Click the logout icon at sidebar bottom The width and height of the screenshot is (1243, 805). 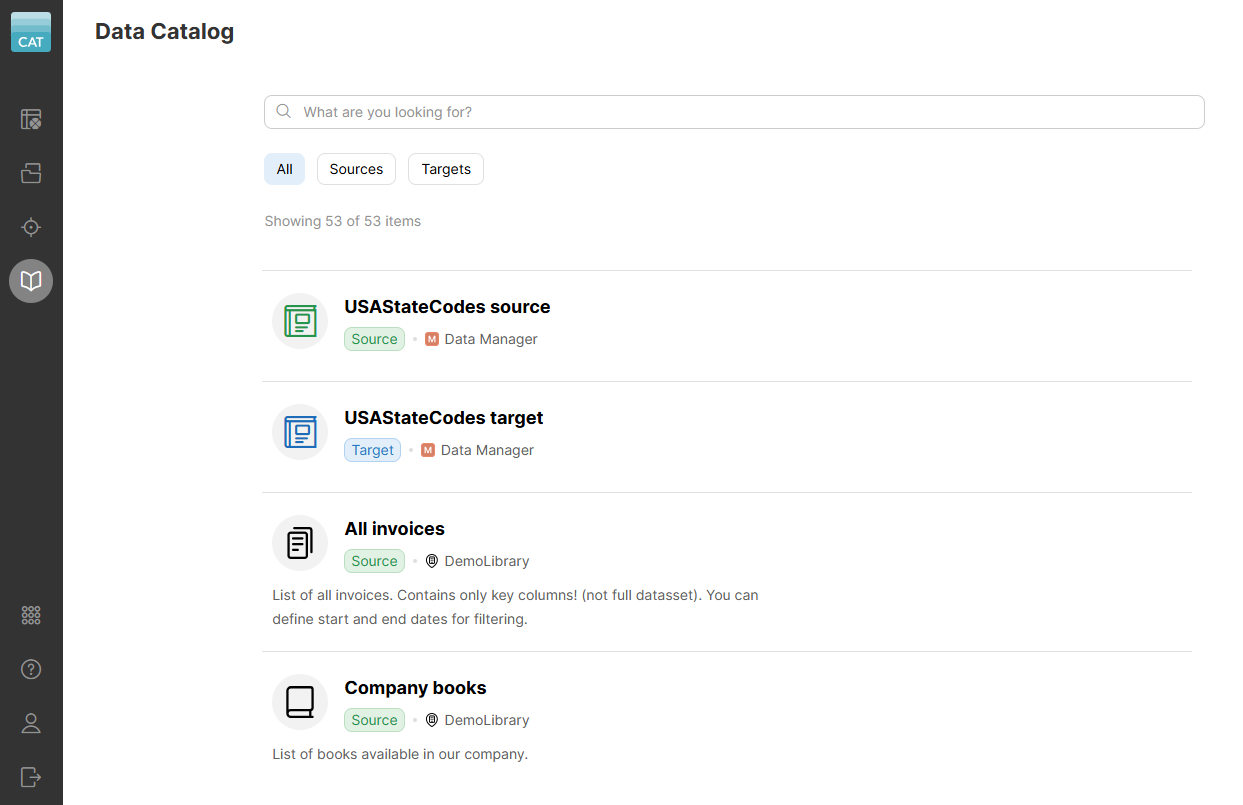click(x=30, y=777)
